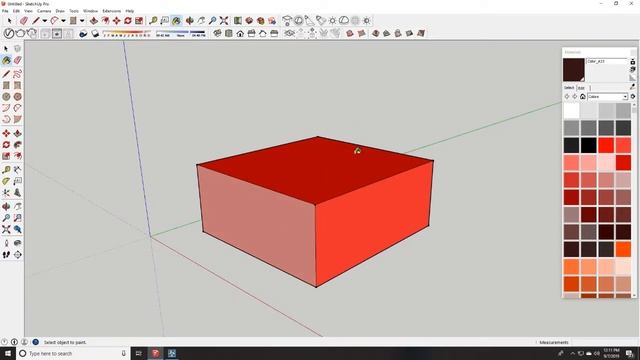Select the Freehand tool in left palette
The width and height of the screenshot is (640, 360).
18,74
